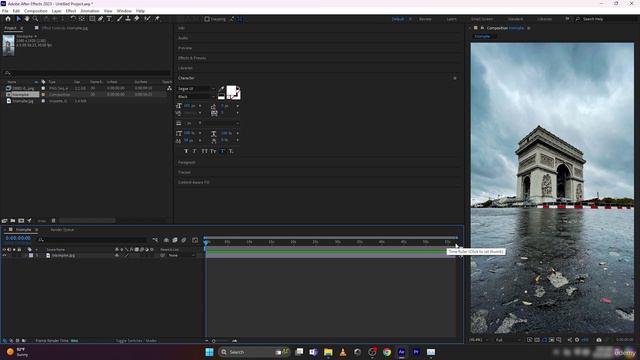Open the layer's Parent None dropdown

pyautogui.click(x=181, y=256)
